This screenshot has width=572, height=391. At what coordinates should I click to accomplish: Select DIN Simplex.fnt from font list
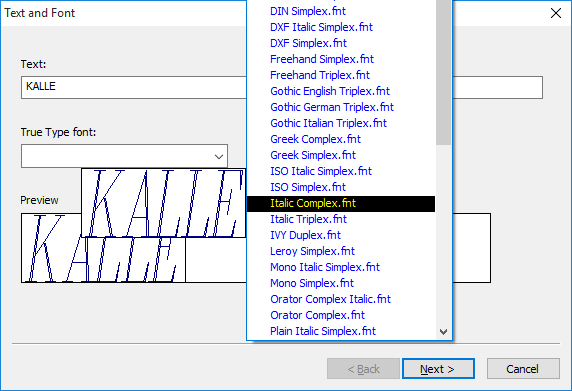[341, 11]
